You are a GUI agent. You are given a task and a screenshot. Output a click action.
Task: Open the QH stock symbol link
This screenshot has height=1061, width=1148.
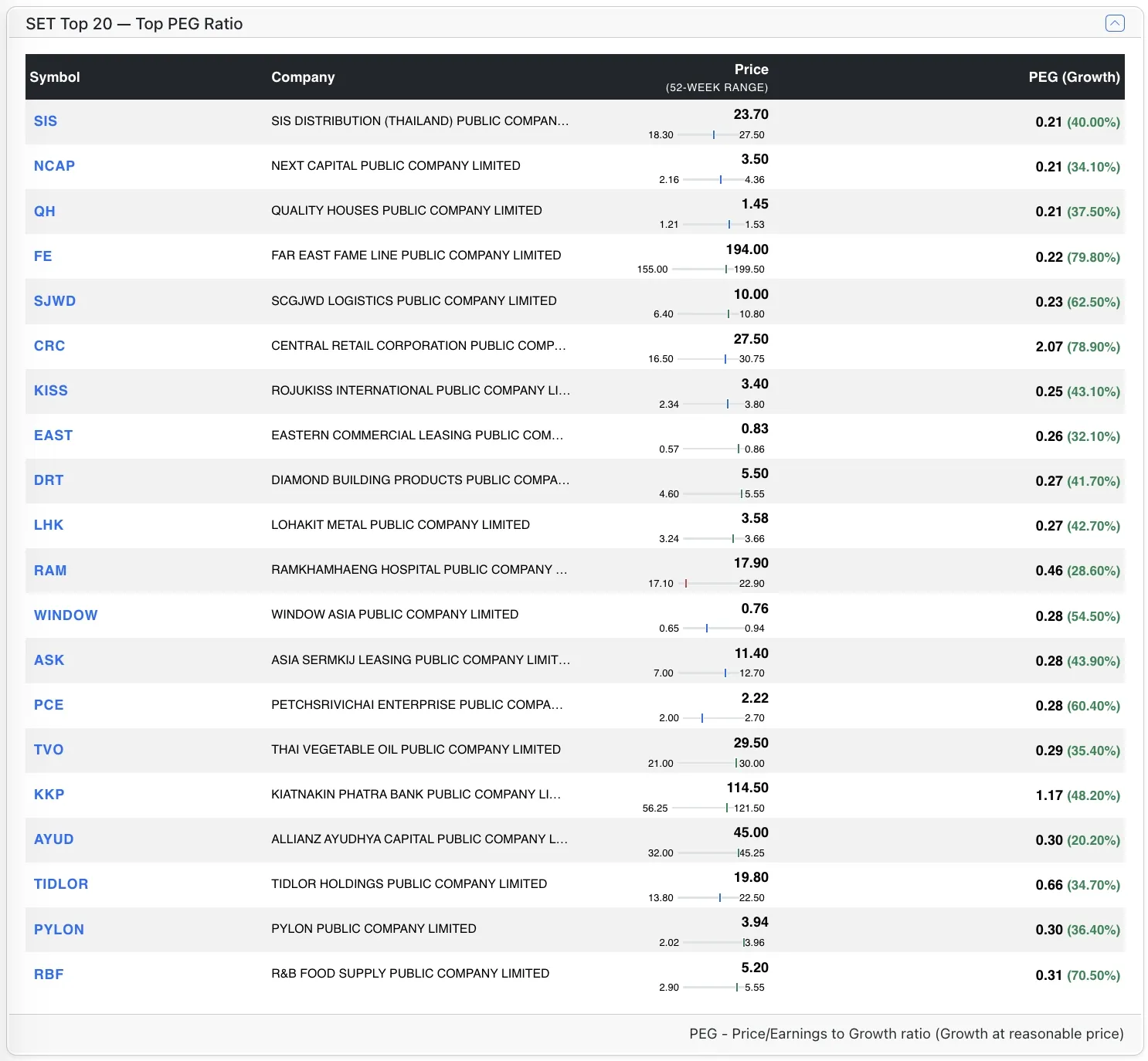(45, 211)
